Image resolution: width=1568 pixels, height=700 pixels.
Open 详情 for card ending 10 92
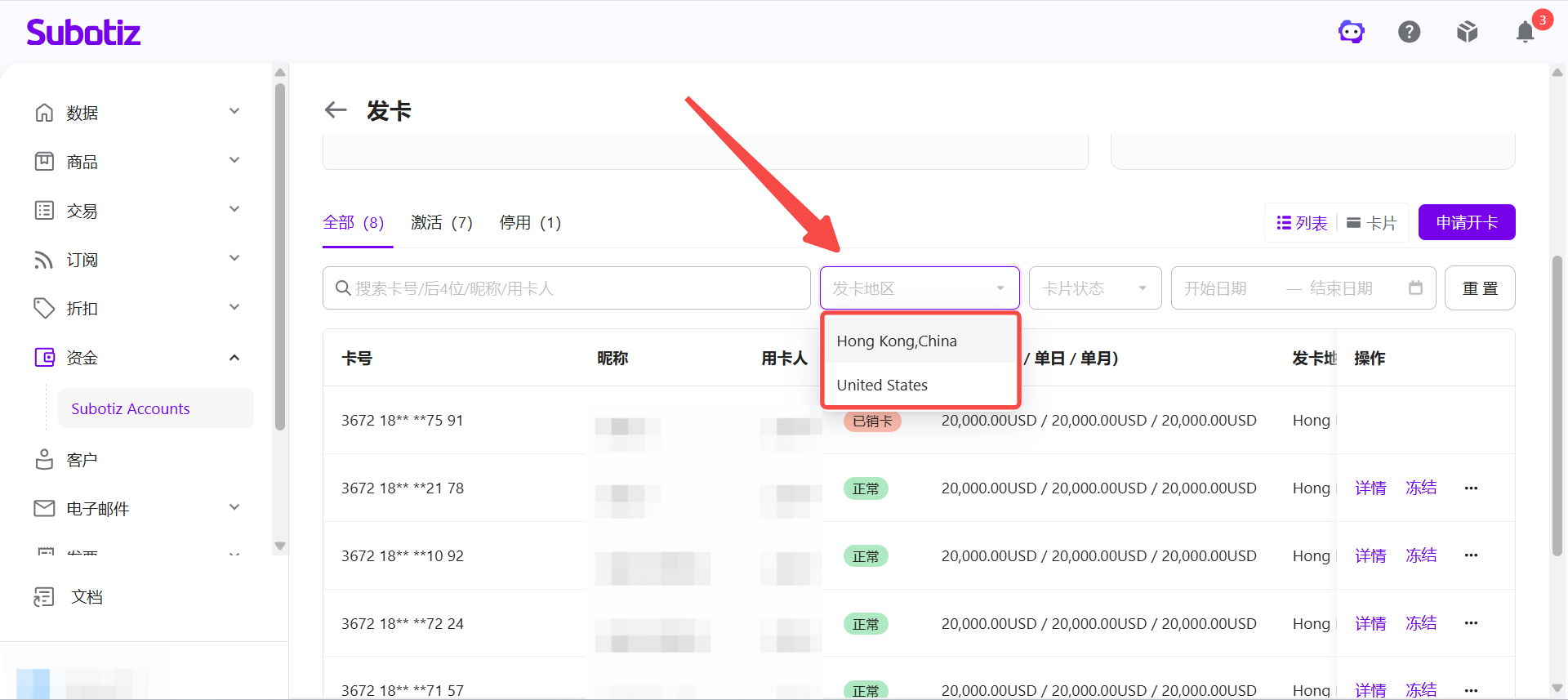pyautogui.click(x=1370, y=555)
